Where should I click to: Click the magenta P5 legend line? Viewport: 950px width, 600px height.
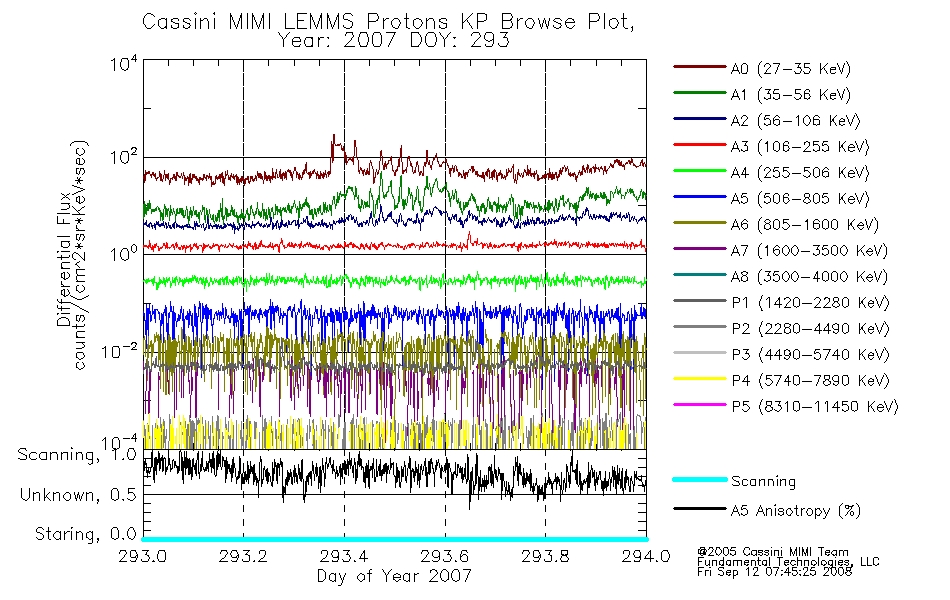point(700,404)
